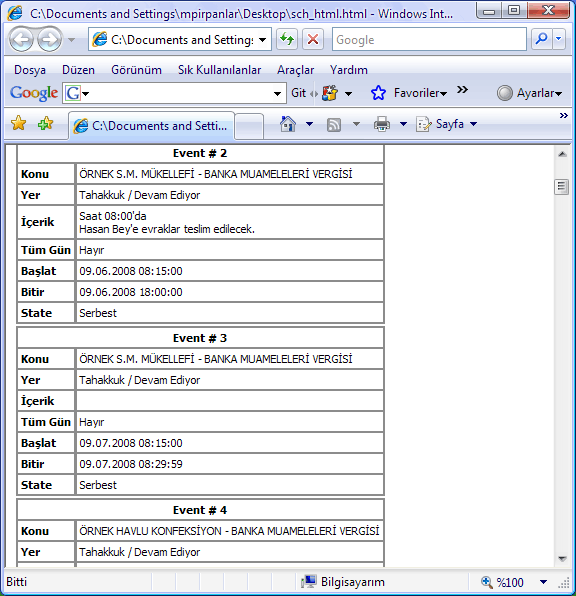Open the Google G search type dropdown
576x596 pixels.
pos(77,93)
